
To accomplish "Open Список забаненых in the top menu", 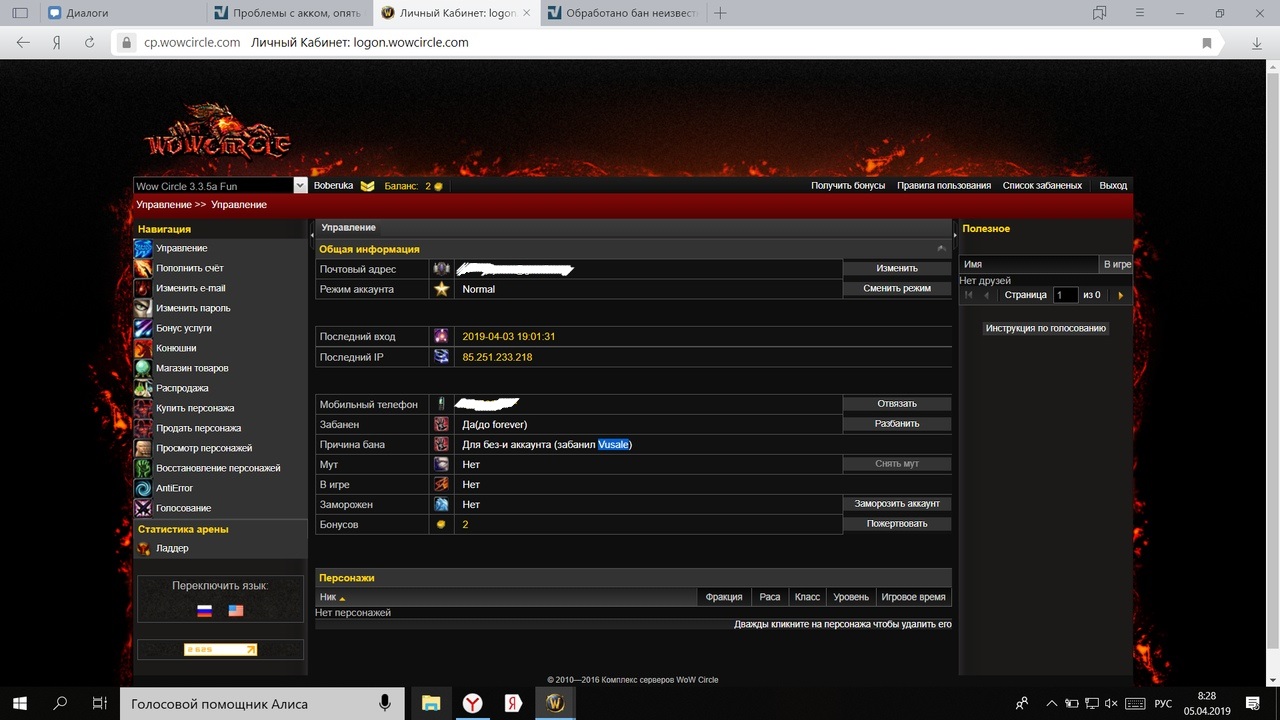I will pos(1042,186).
